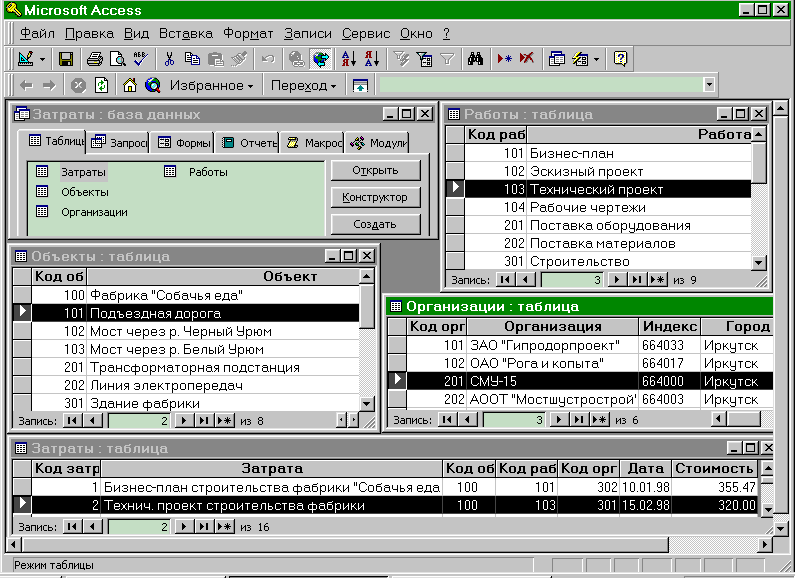795x578 pixels.
Task: Click the web toolbar Back arrow
Action: click(x=26, y=85)
